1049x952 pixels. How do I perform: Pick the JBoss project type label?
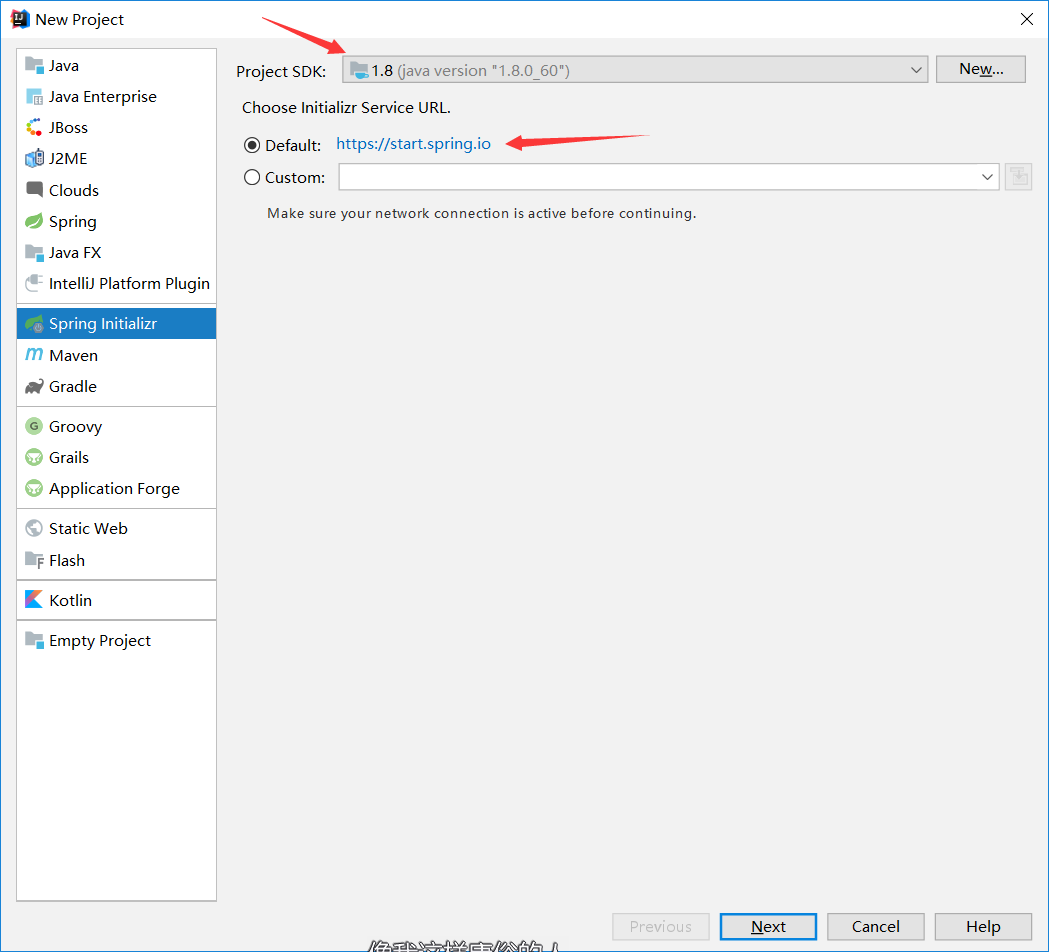[68, 128]
